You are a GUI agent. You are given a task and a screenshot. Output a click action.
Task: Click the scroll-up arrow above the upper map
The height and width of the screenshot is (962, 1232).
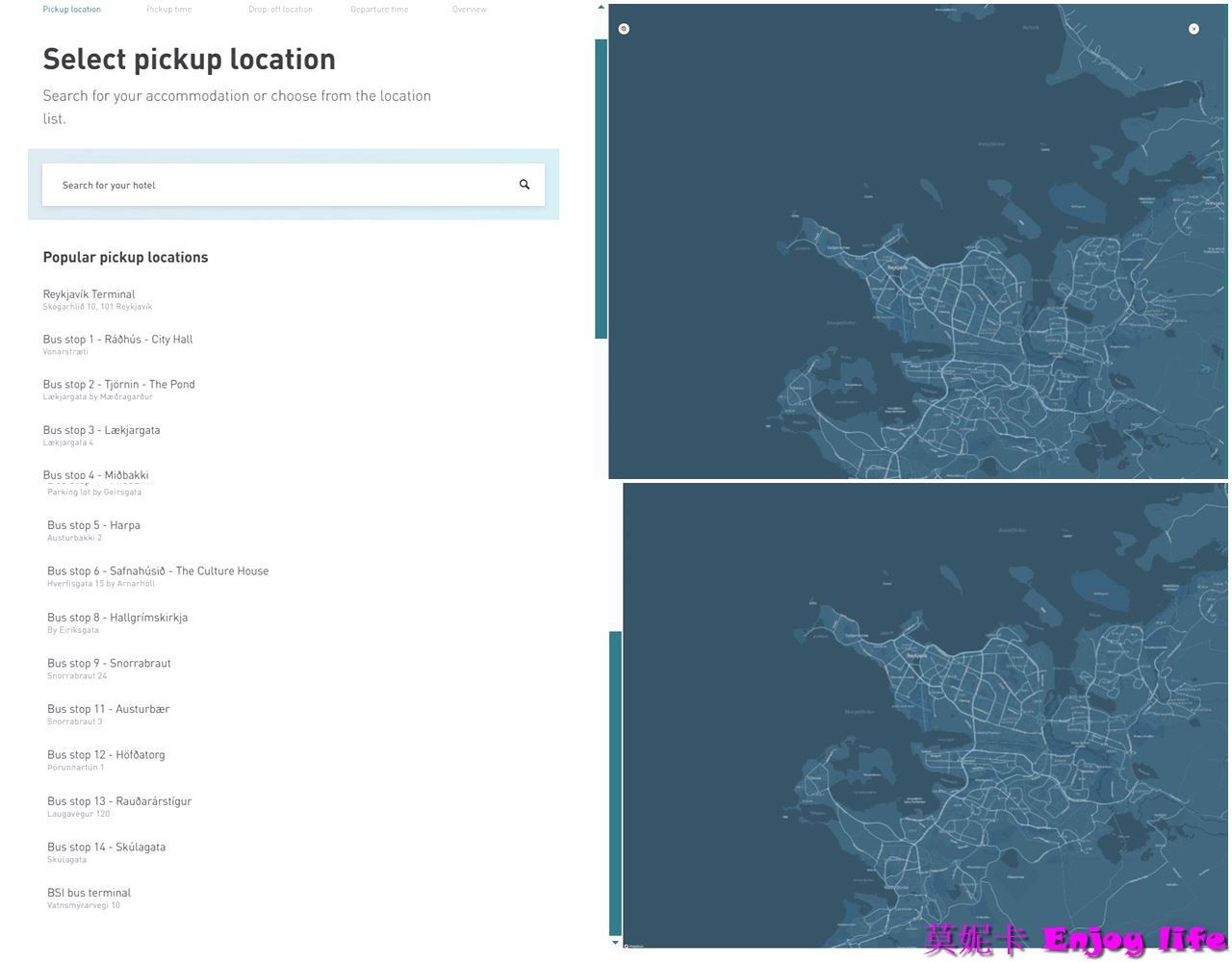[602, 8]
